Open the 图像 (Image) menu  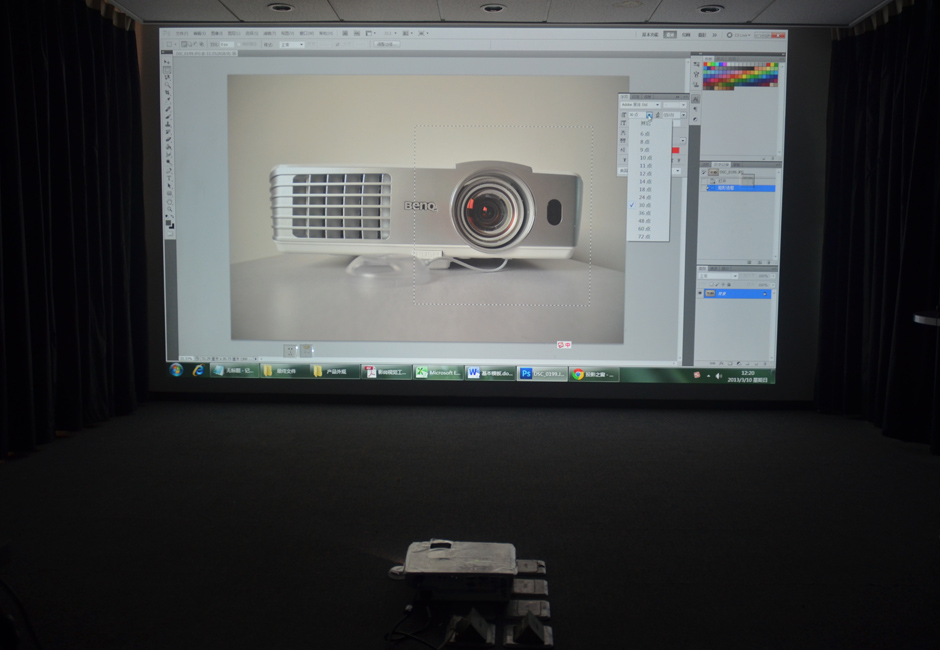[217, 34]
